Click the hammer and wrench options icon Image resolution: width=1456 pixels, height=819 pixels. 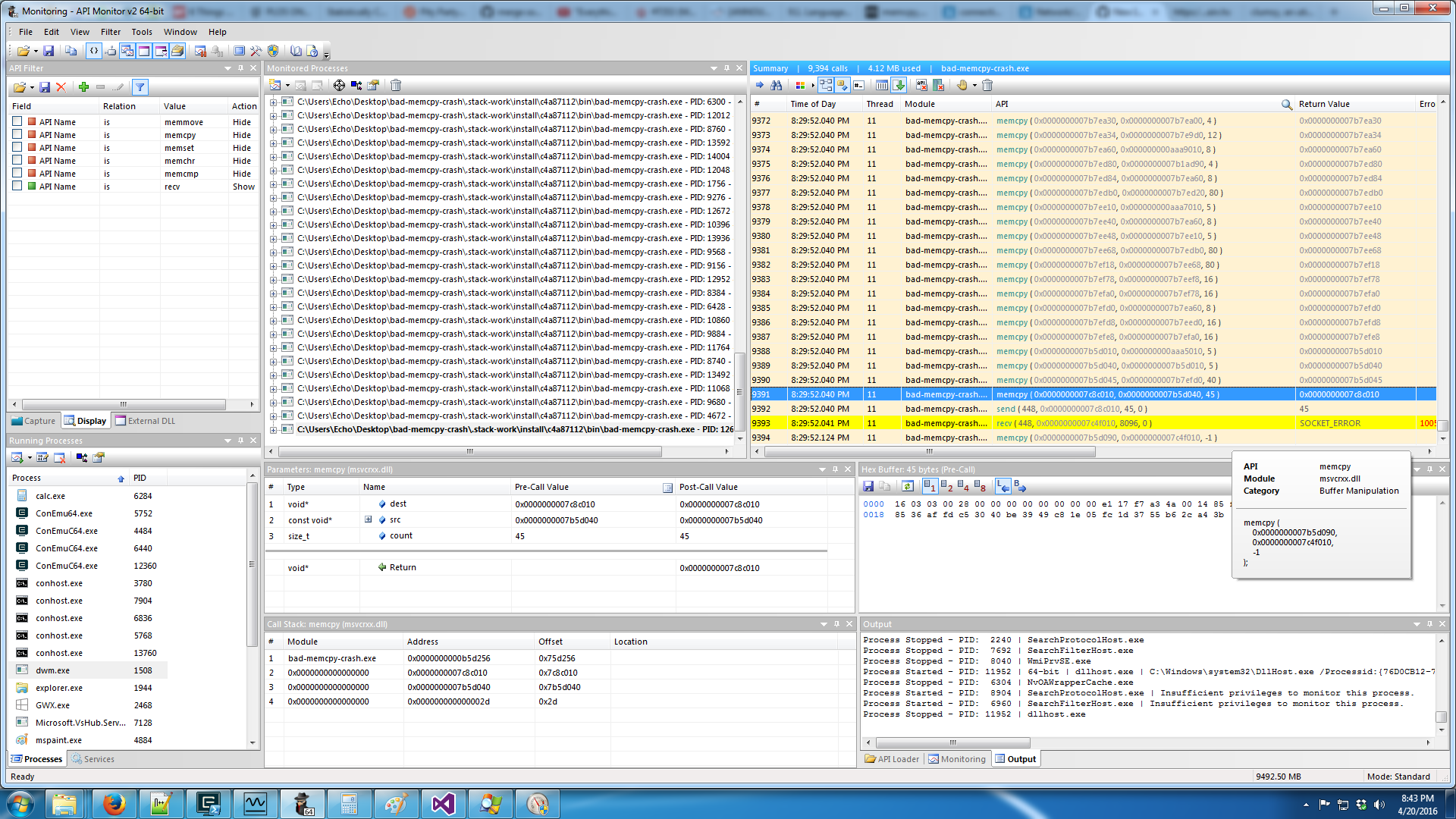256,51
